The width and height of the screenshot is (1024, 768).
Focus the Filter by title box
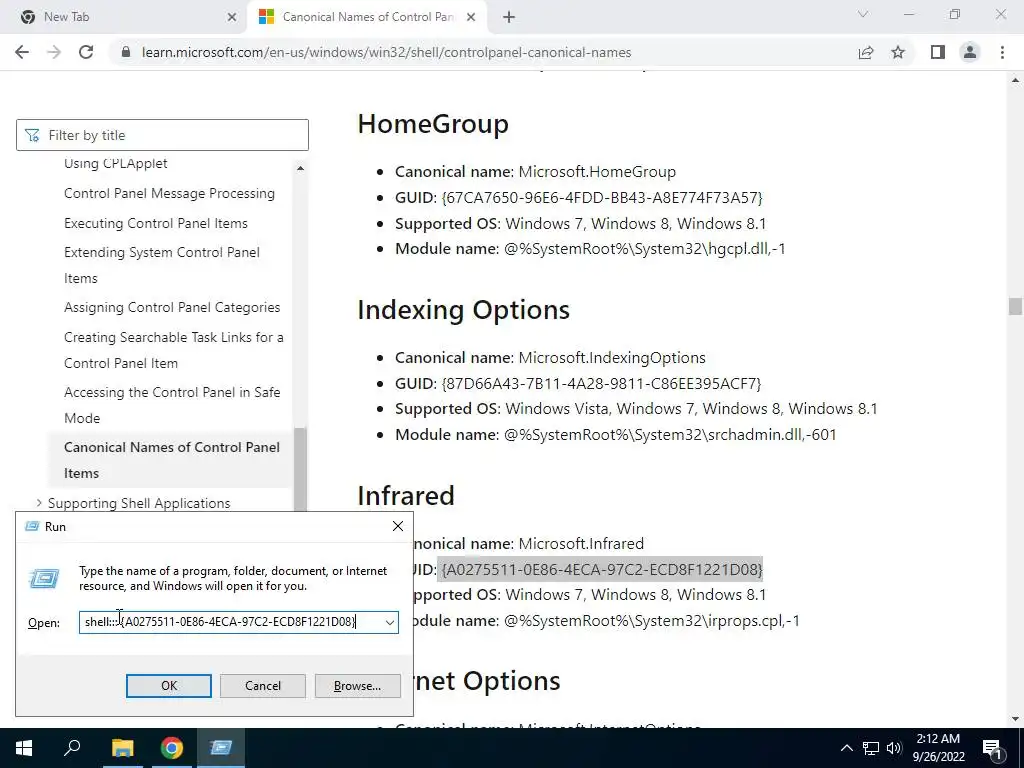point(163,135)
